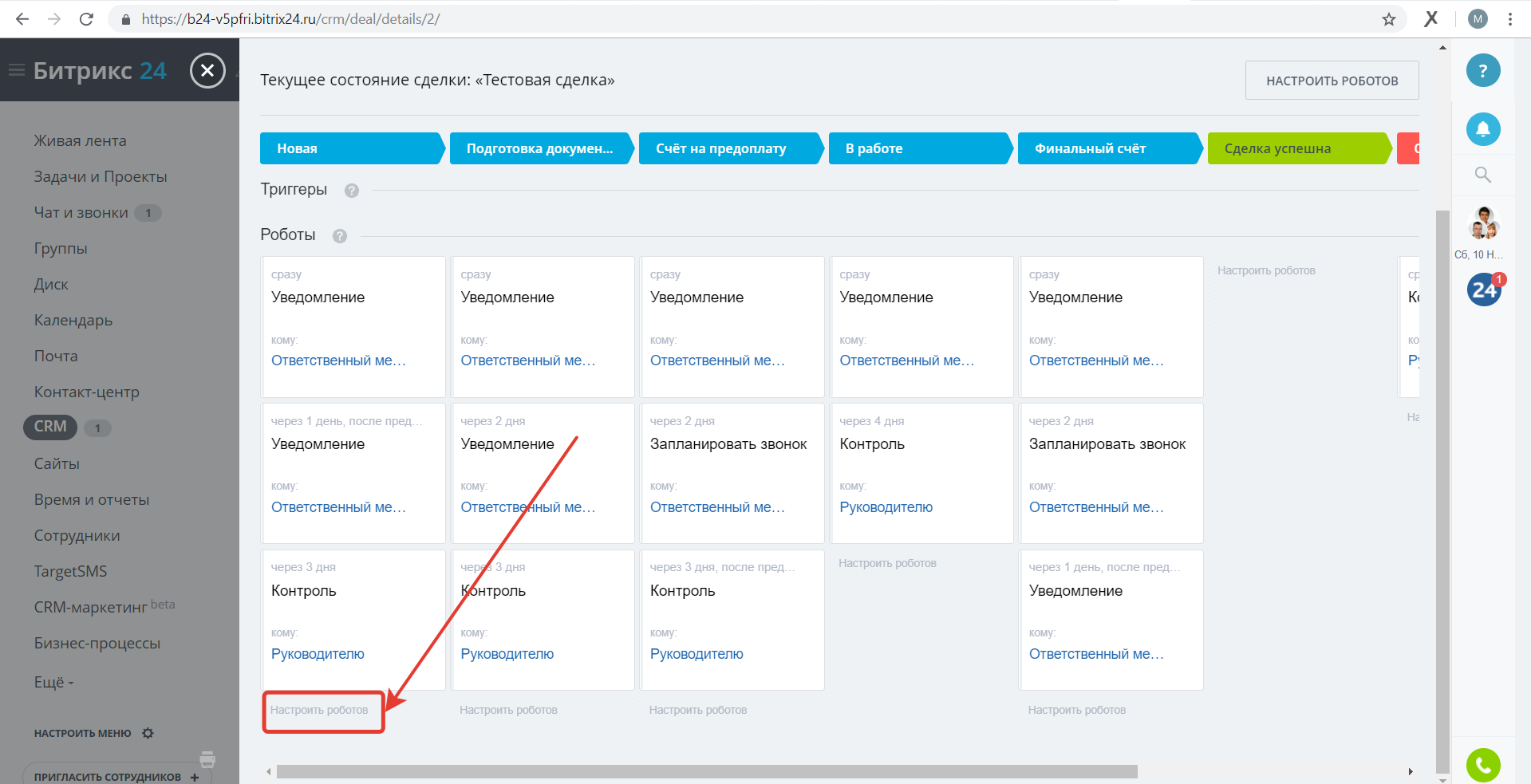
Task: Select the Финальный счёт stage
Action: pyautogui.click(x=1110, y=148)
